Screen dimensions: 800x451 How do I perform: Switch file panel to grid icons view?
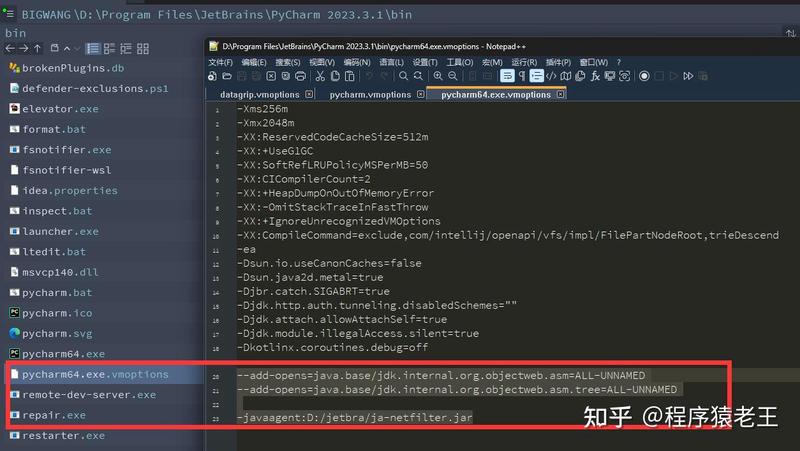click(143, 48)
